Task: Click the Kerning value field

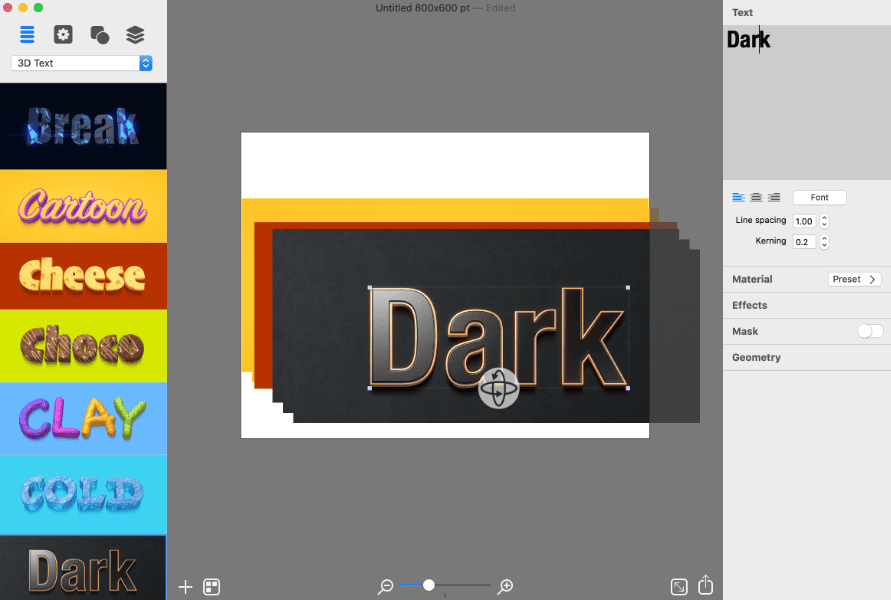Action: 804,241
